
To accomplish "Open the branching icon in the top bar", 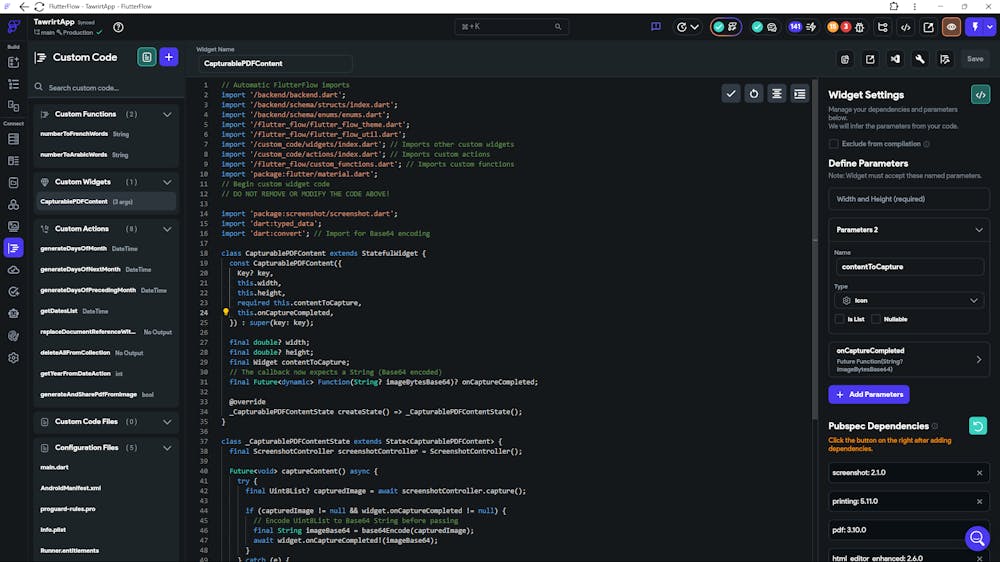I will coord(883,27).
